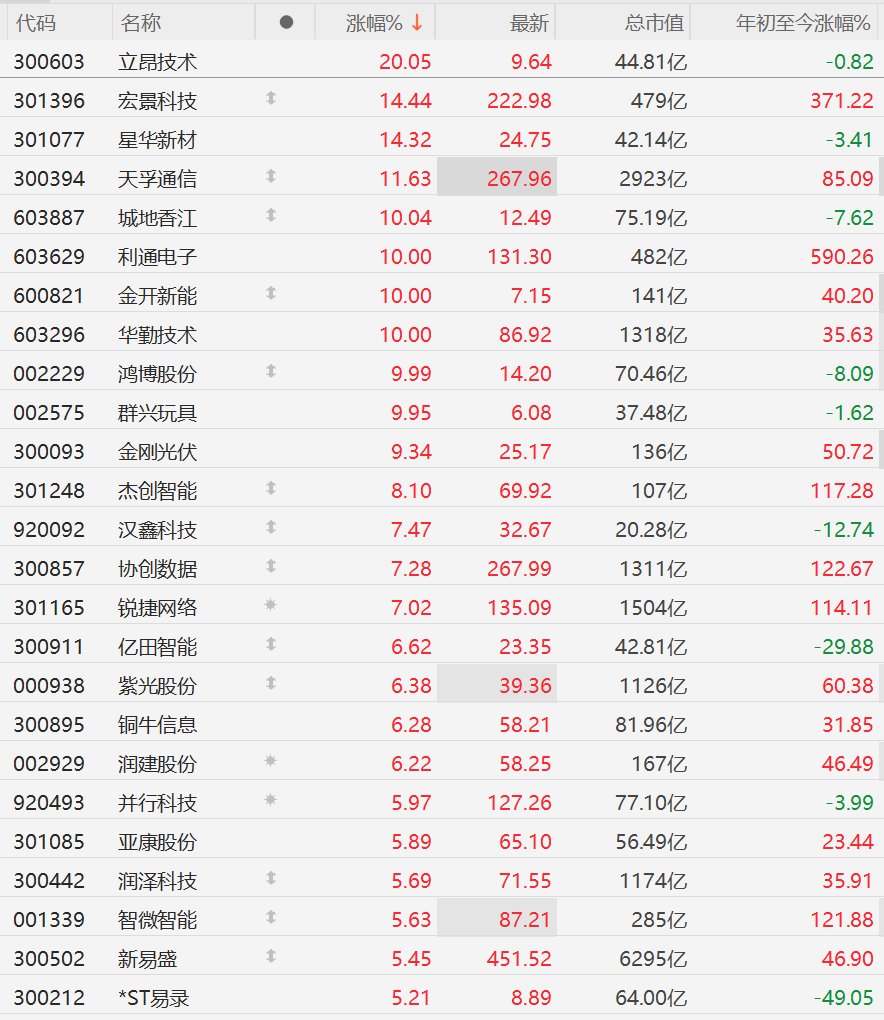Select stock code 300603
The height and width of the screenshot is (1020, 884).
49,62
